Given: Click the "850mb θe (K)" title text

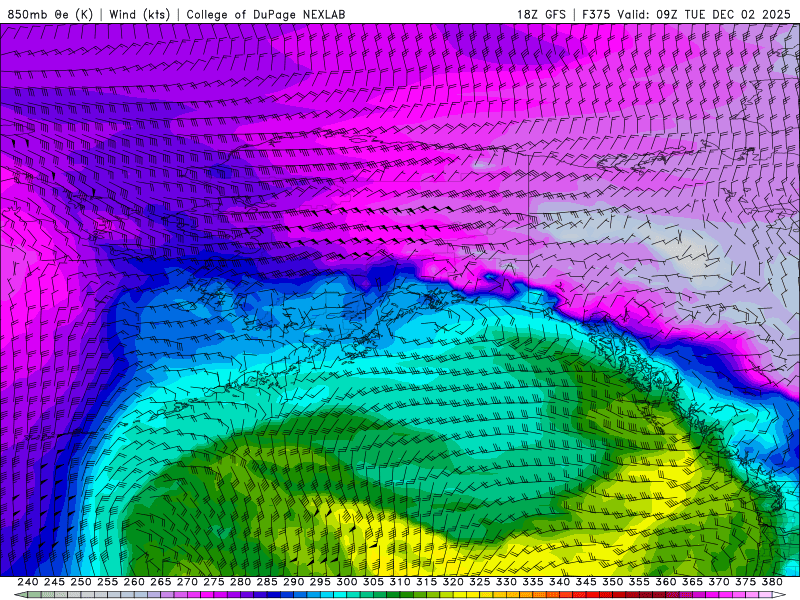Looking at the screenshot, I should pyautogui.click(x=51, y=14).
